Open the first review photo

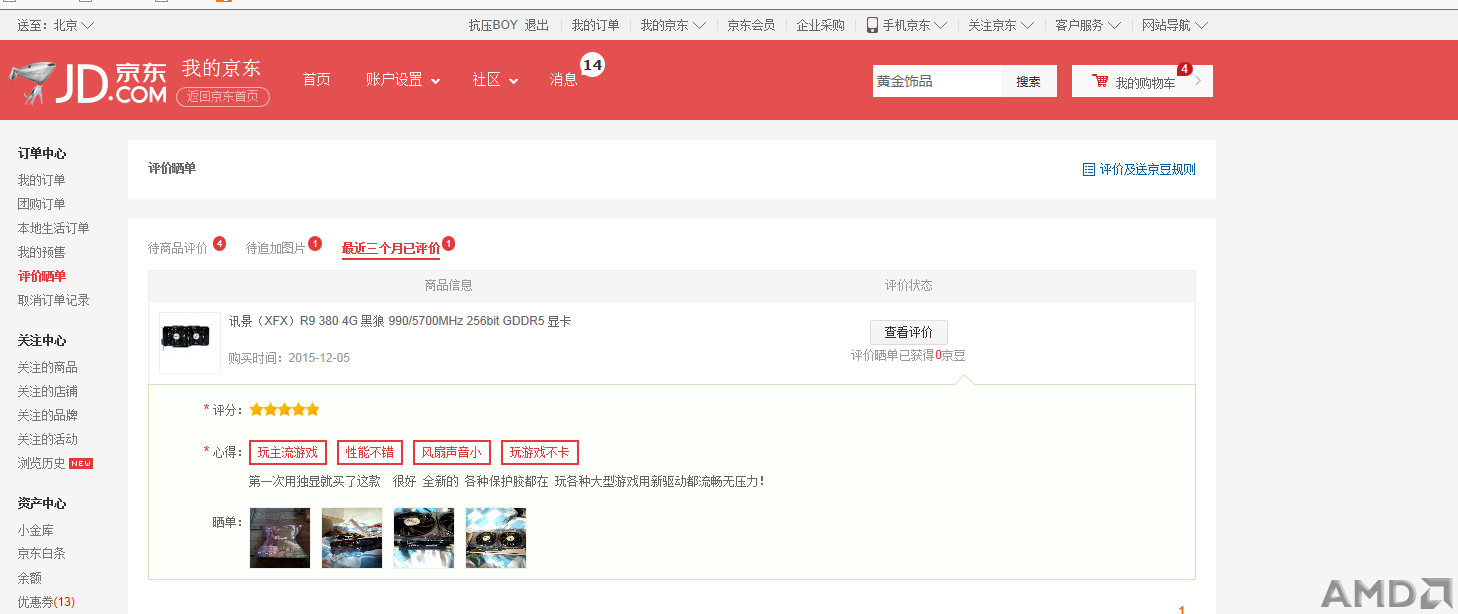(x=280, y=538)
